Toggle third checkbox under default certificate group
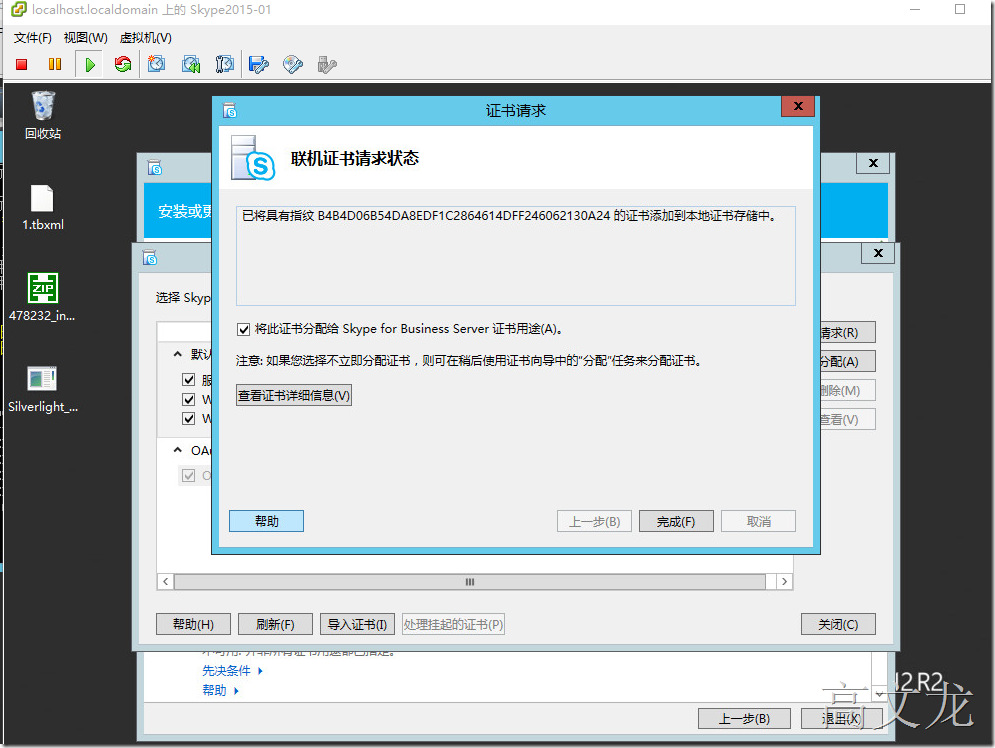The width and height of the screenshot is (995, 748). 188,418
